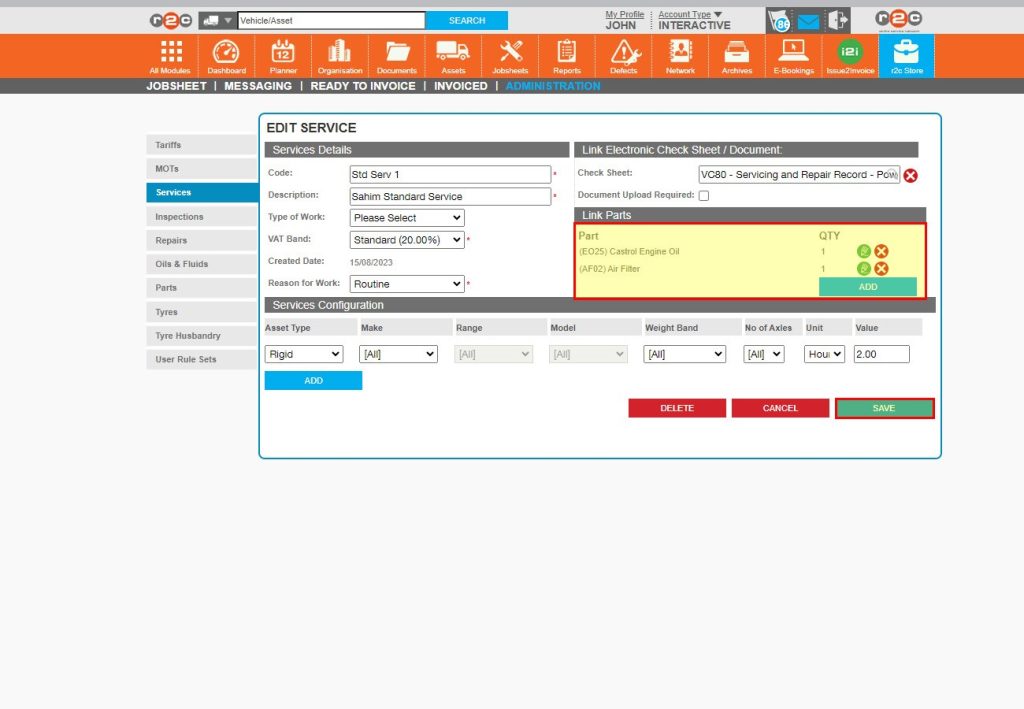Select User Rule Sets in the sidebar

(x=202, y=359)
